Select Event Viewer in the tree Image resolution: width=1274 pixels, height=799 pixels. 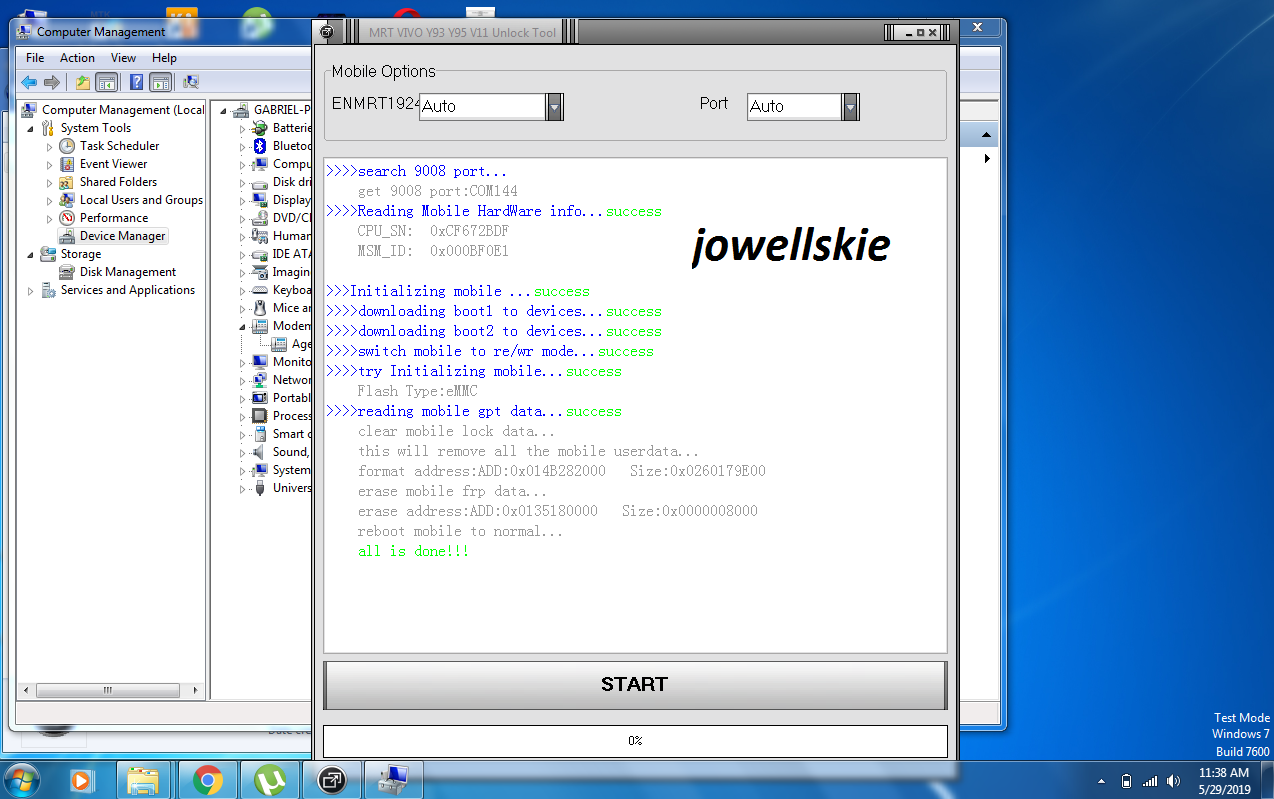tap(113, 164)
